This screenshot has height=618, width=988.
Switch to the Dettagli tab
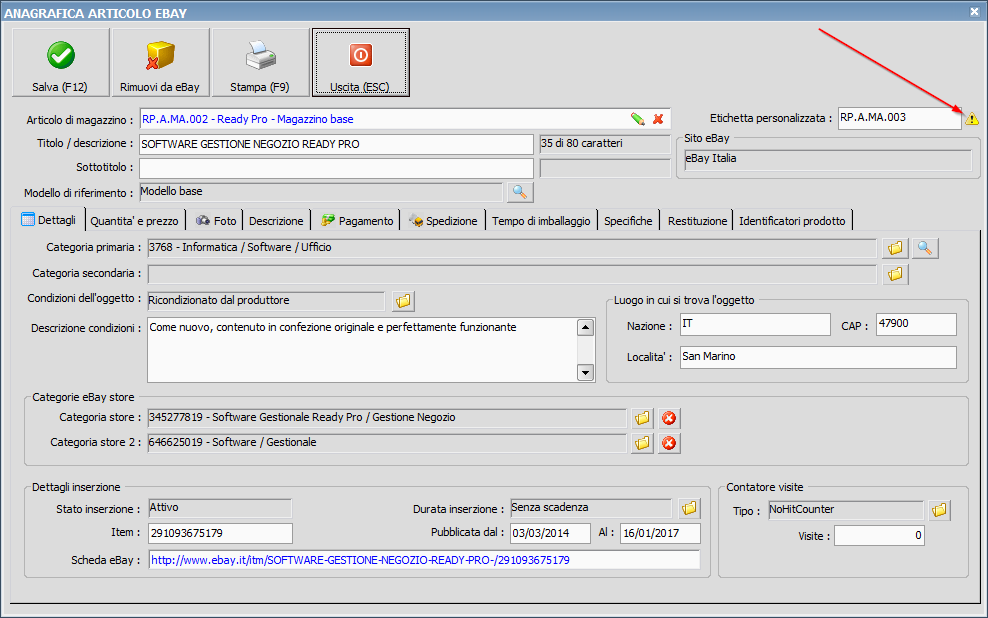[49, 220]
